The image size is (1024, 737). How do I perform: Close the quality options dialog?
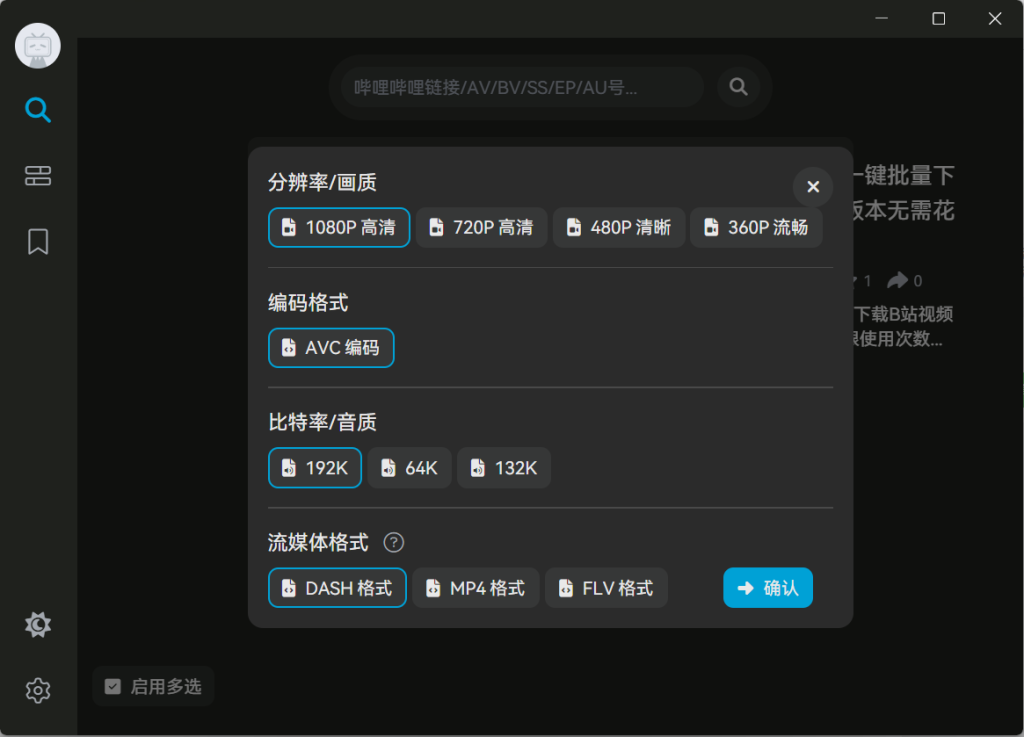812,186
